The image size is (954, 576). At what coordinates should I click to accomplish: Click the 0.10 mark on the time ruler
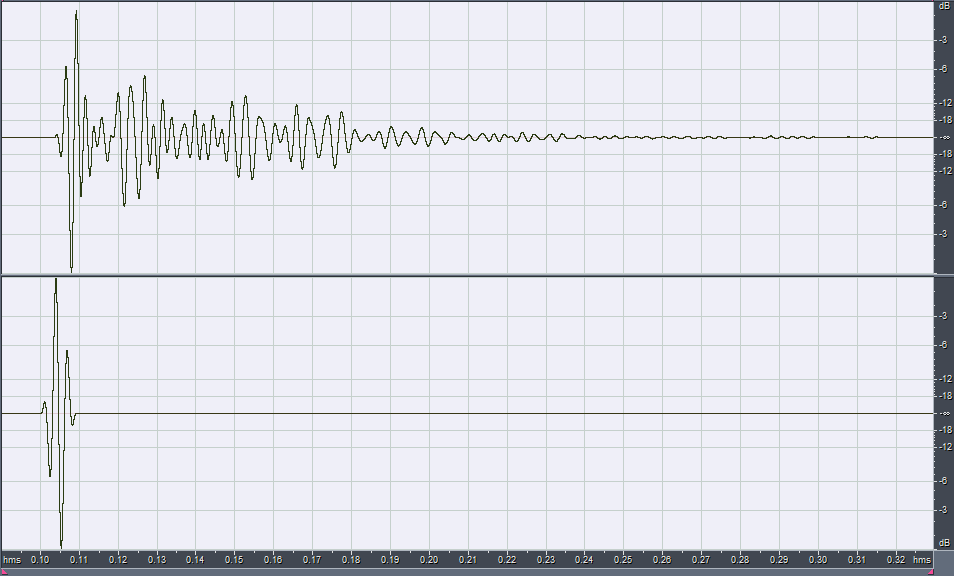click(x=40, y=560)
